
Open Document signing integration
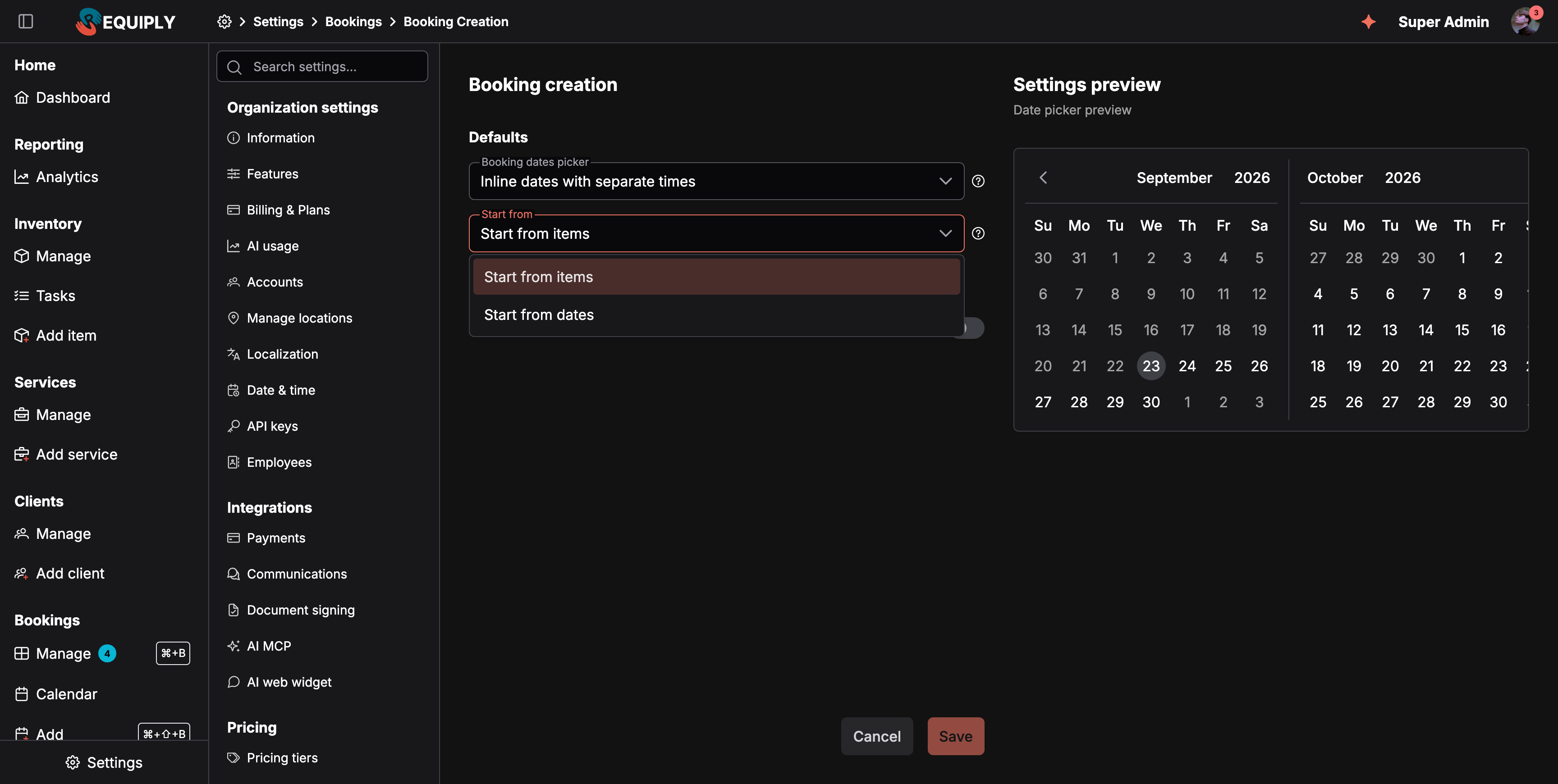pos(291,610)
